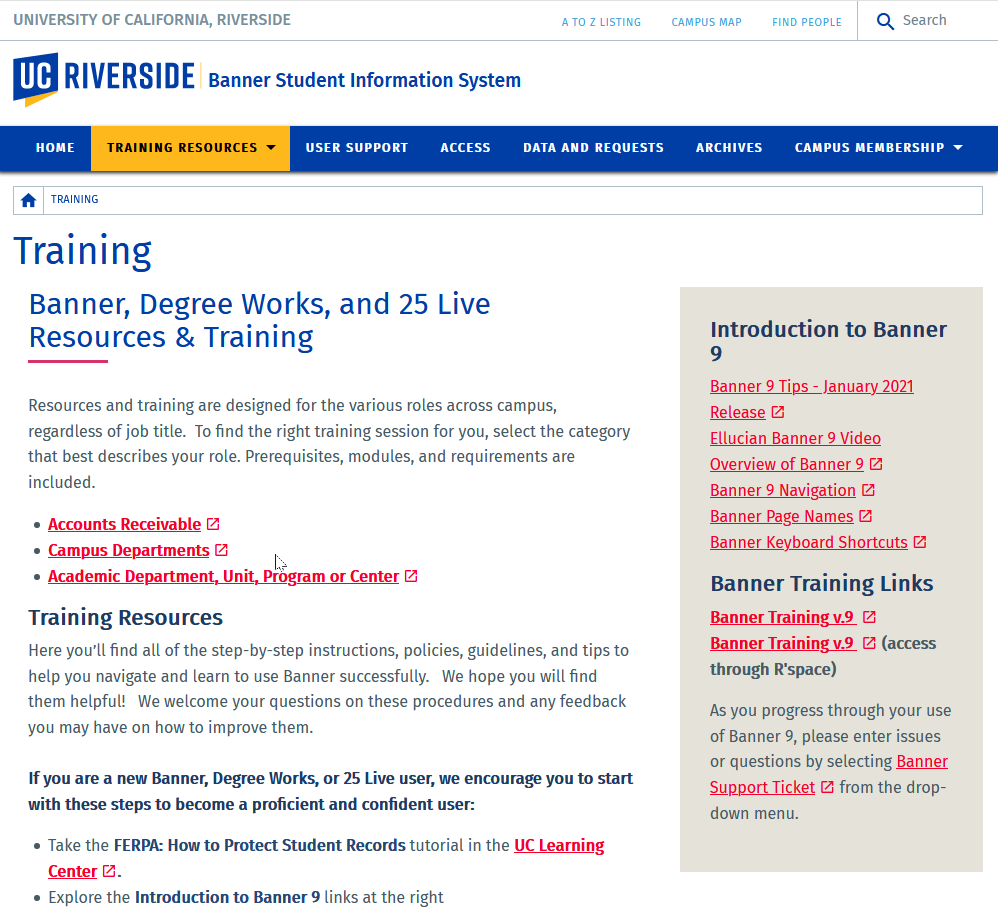The width and height of the screenshot is (998, 908).
Task: Click the external-link icon beside Overview of Banner 9
Action: coord(876,463)
